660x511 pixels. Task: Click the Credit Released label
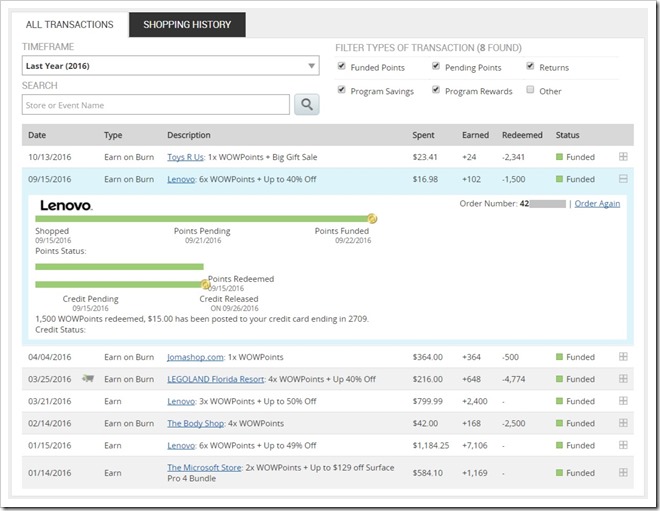[229, 299]
